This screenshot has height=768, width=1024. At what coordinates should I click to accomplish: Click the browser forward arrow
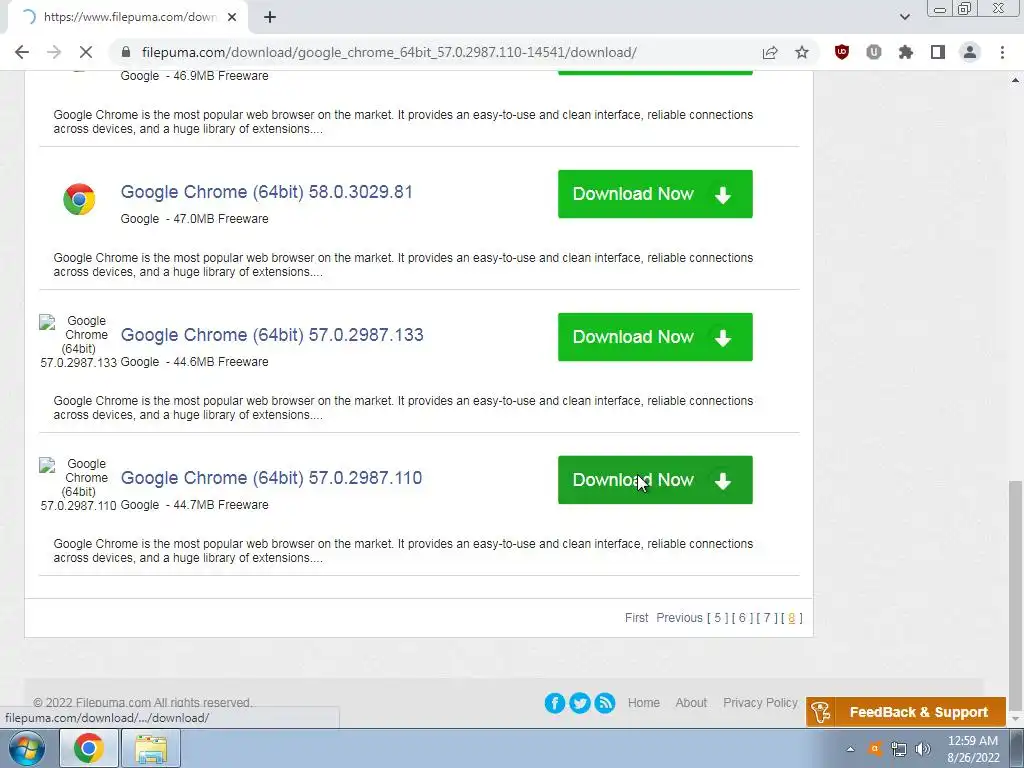[x=54, y=52]
